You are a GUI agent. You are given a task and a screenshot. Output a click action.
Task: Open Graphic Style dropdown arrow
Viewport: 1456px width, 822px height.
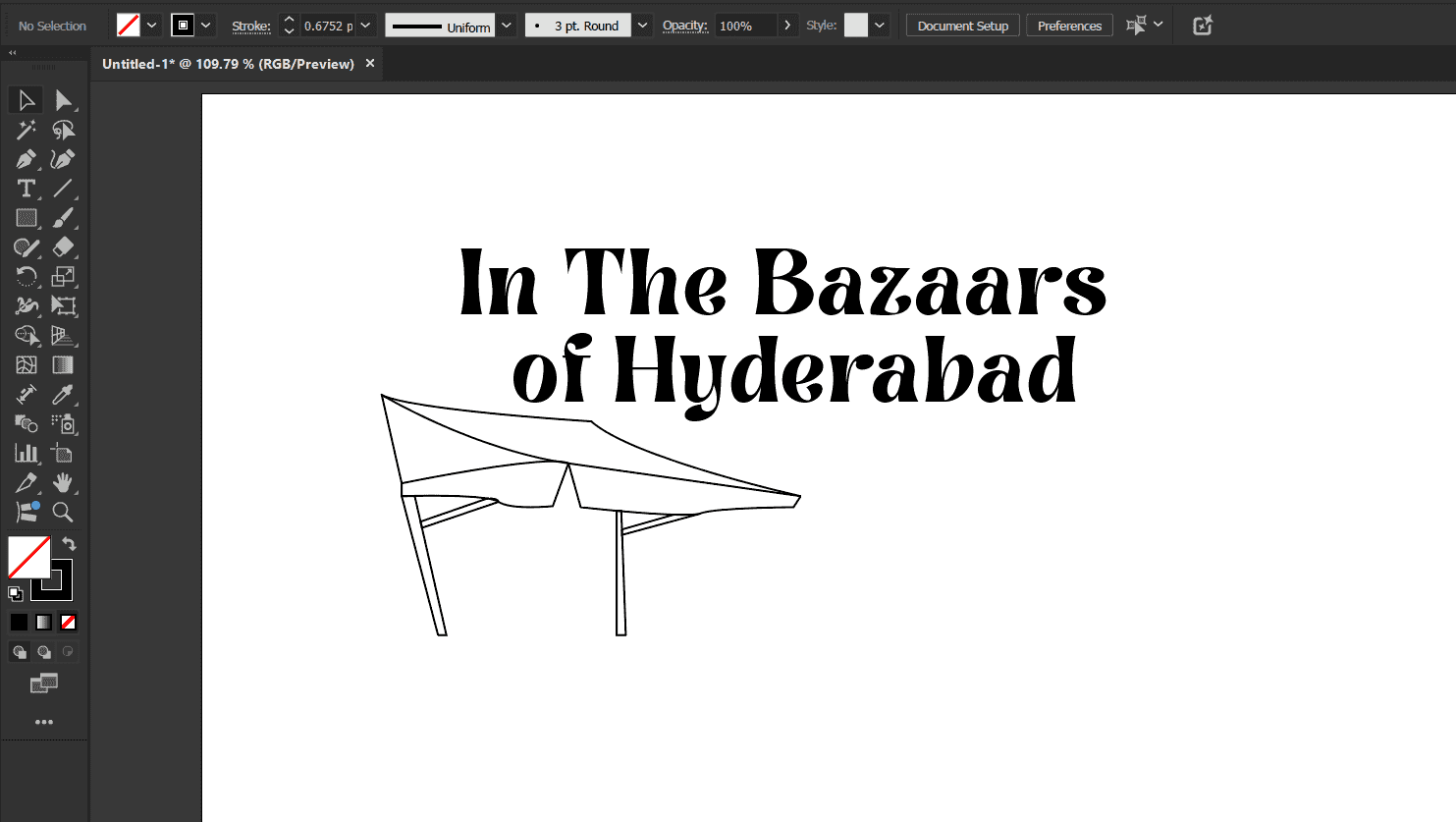880,26
